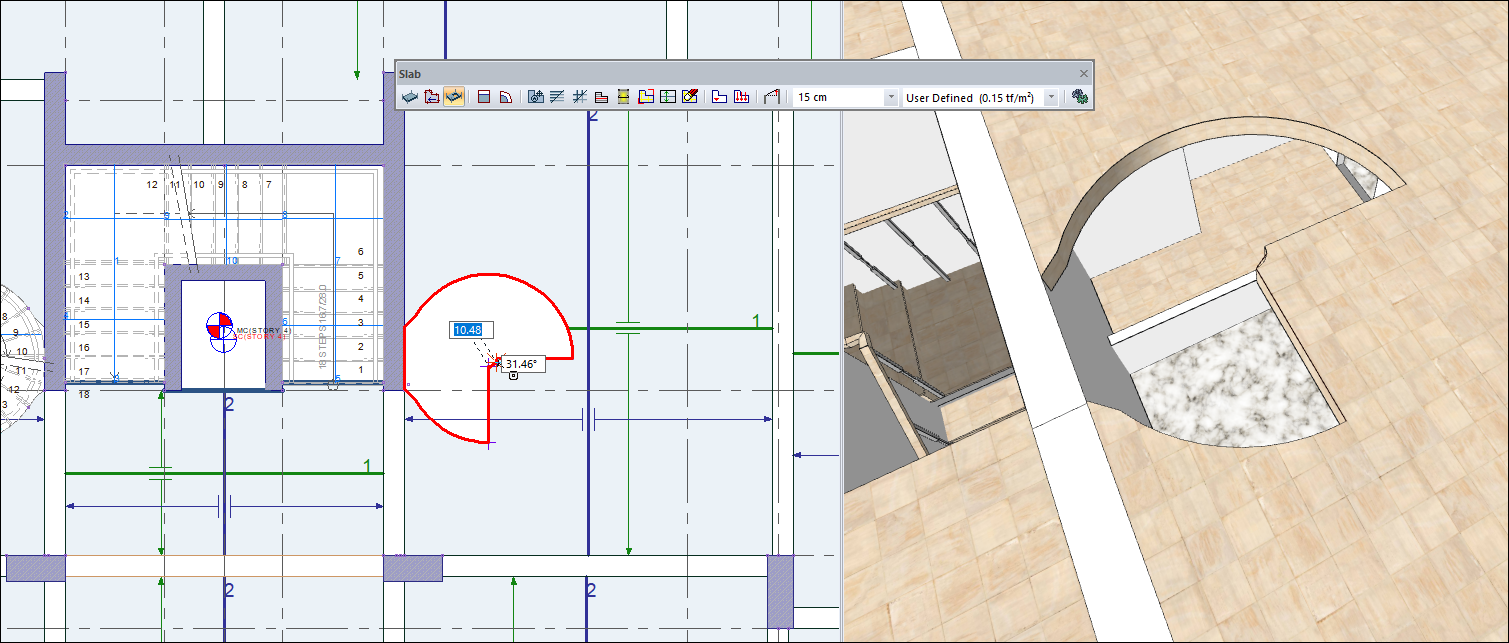Click the hatch lines icon on Slab toolbar
Viewport: 1509px width, 643px height.
[x=558, y=97]
